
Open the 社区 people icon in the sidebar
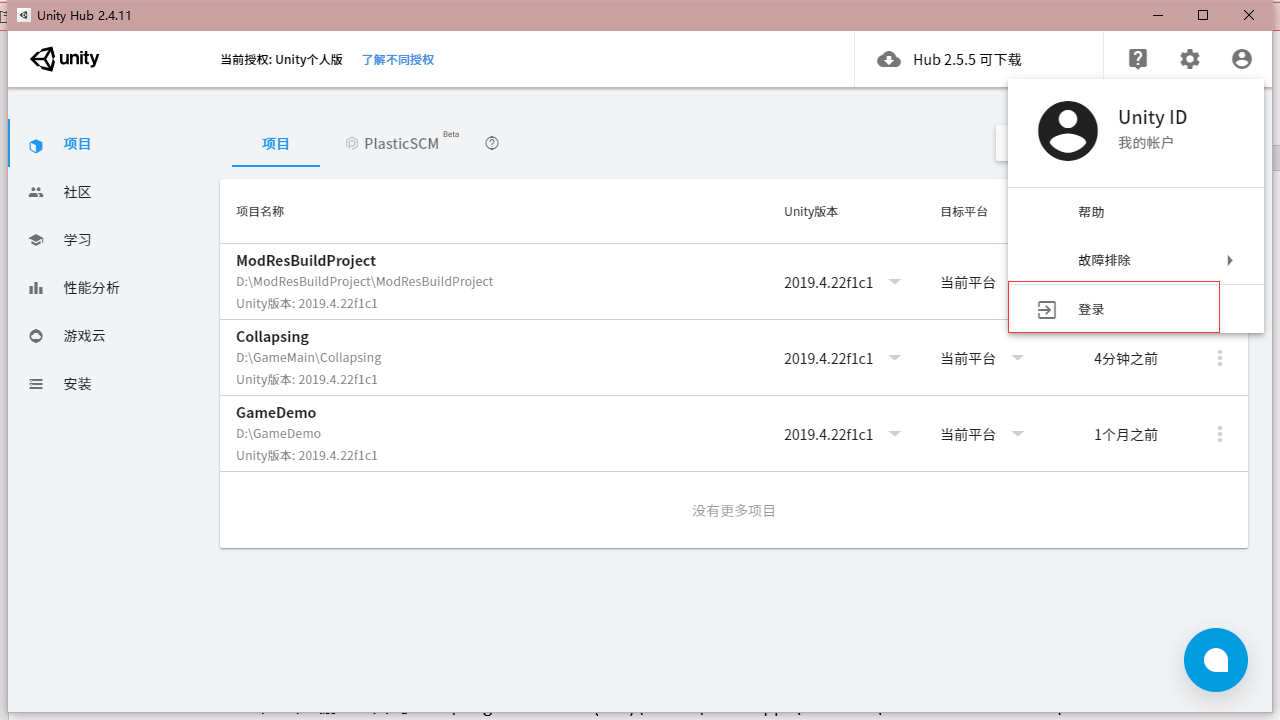pyautogui.click(x=36, y=192)
